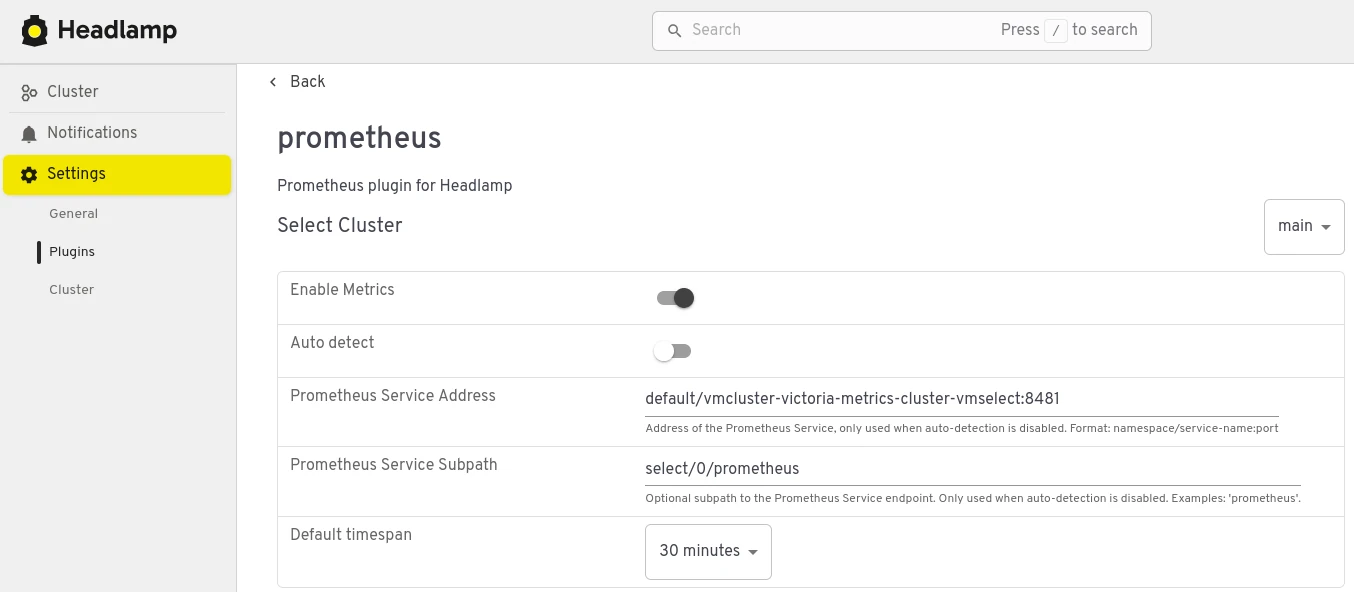Click the back chevron arrow
Viewport: 1354px width, 592px height.
(273, 82)
